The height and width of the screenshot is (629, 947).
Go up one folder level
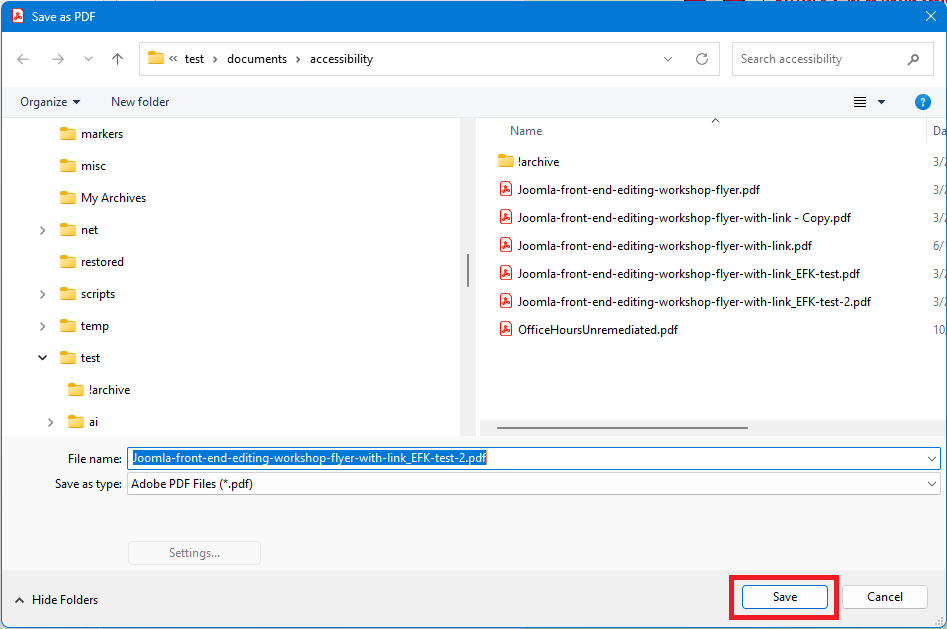coord(117,59)
